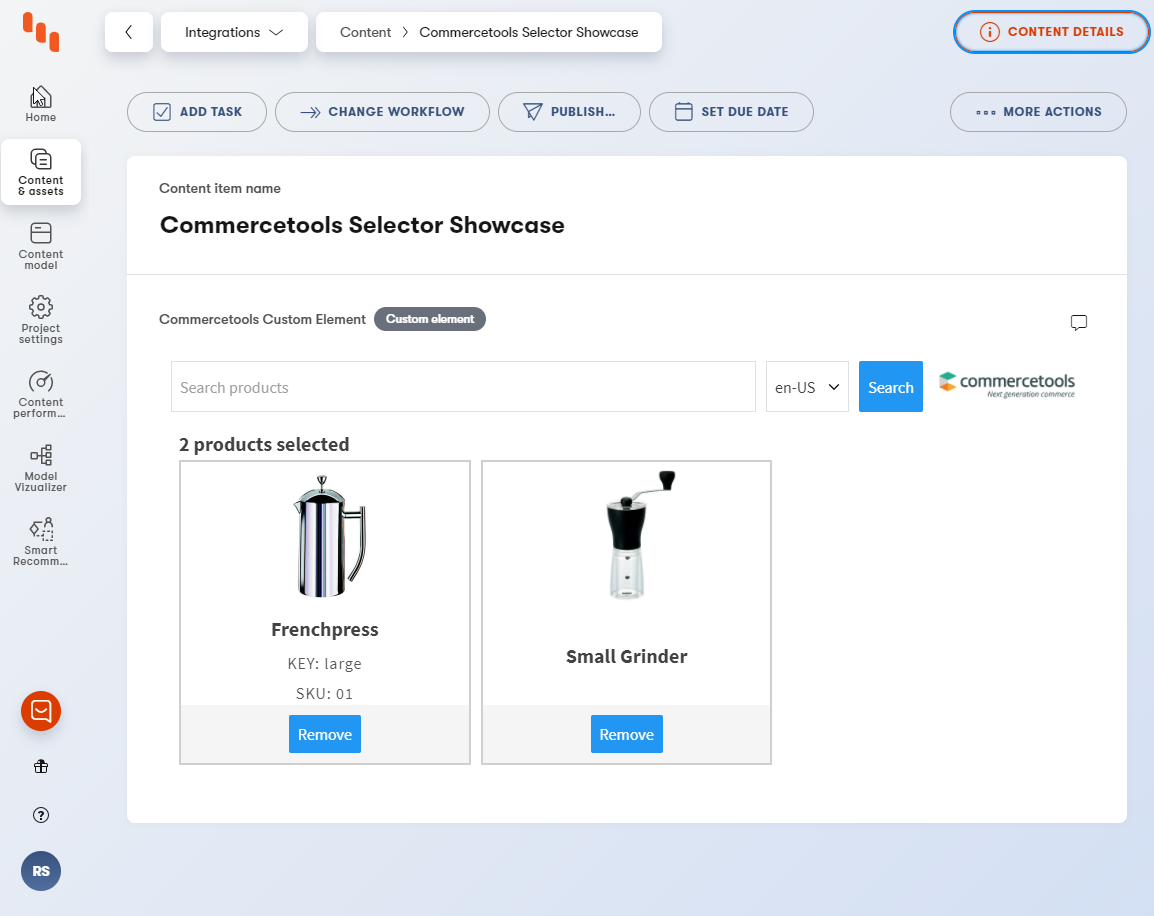The height and width of the screenshot is (916, 1154).
Task: Remove the Frenchpress product
Action: tap(325, 734)
